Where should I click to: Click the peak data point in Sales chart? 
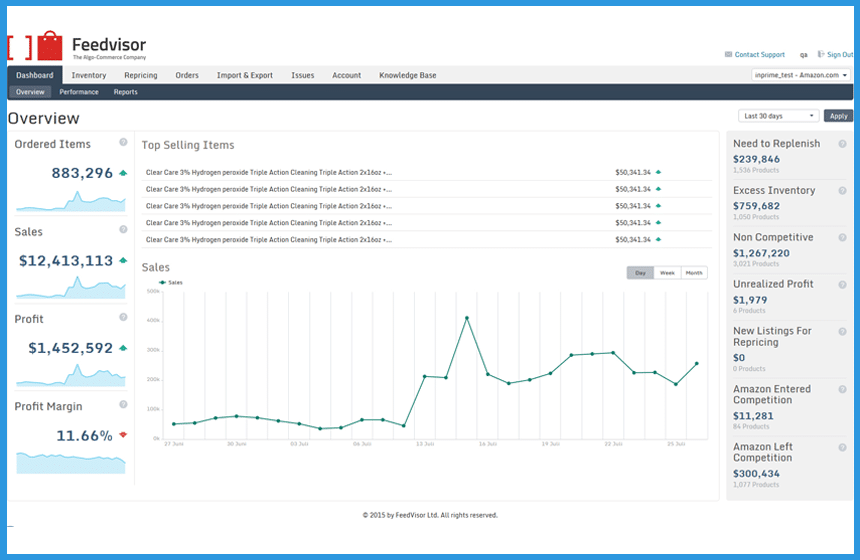pos(467,318)
